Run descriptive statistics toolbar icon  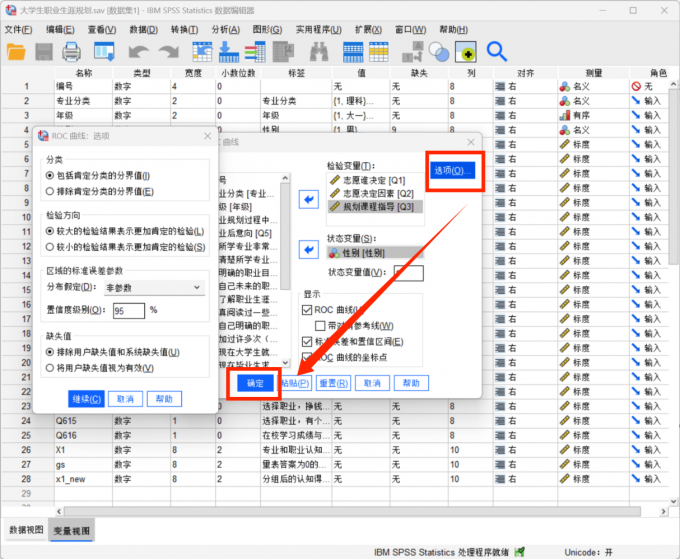point(284,52)
